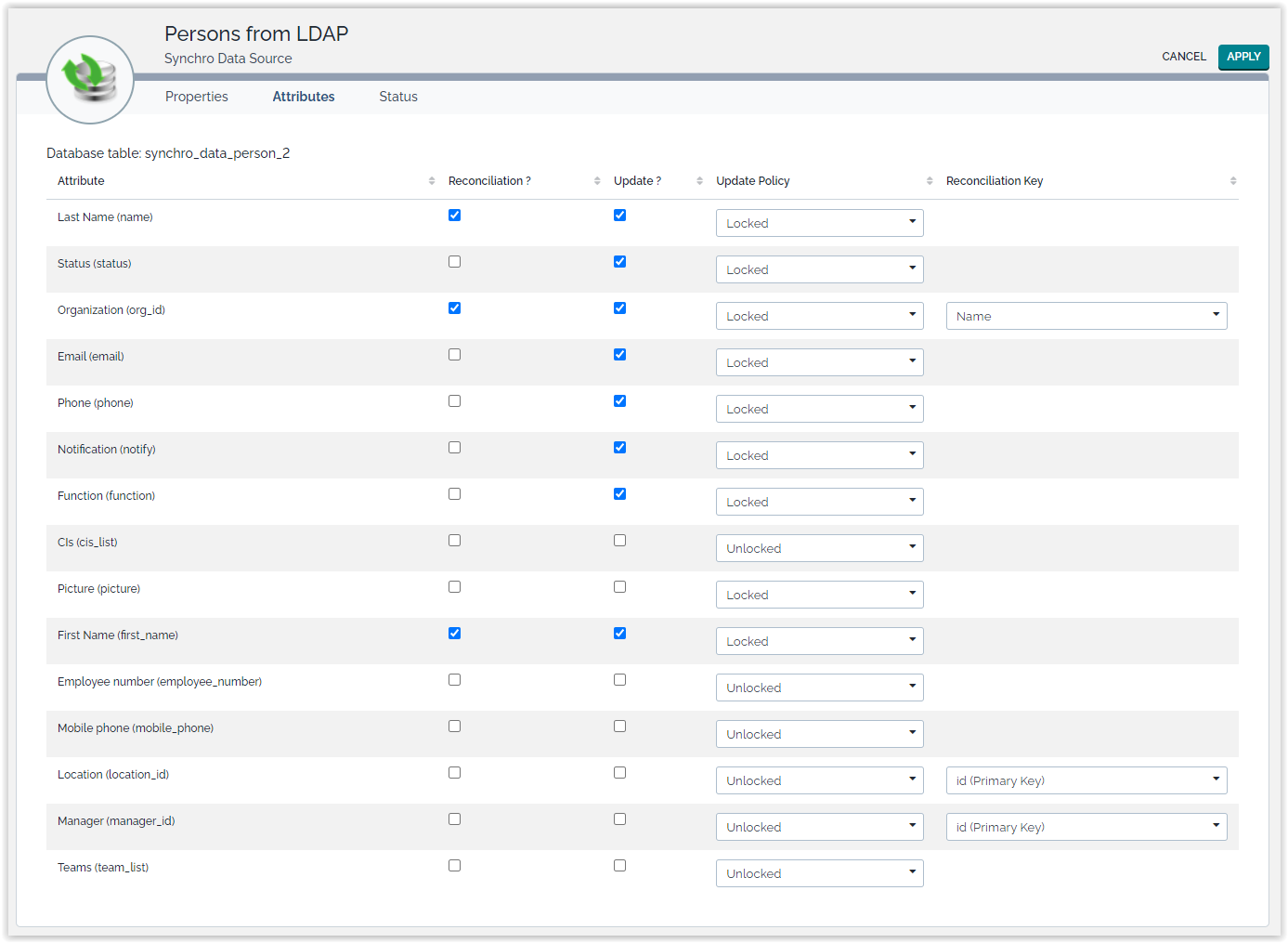Image resolution: width=1288 pixels, height=943 pixels.
Task: Click the Synchro Data Source database icon
Action: click(x=90, y=80)
